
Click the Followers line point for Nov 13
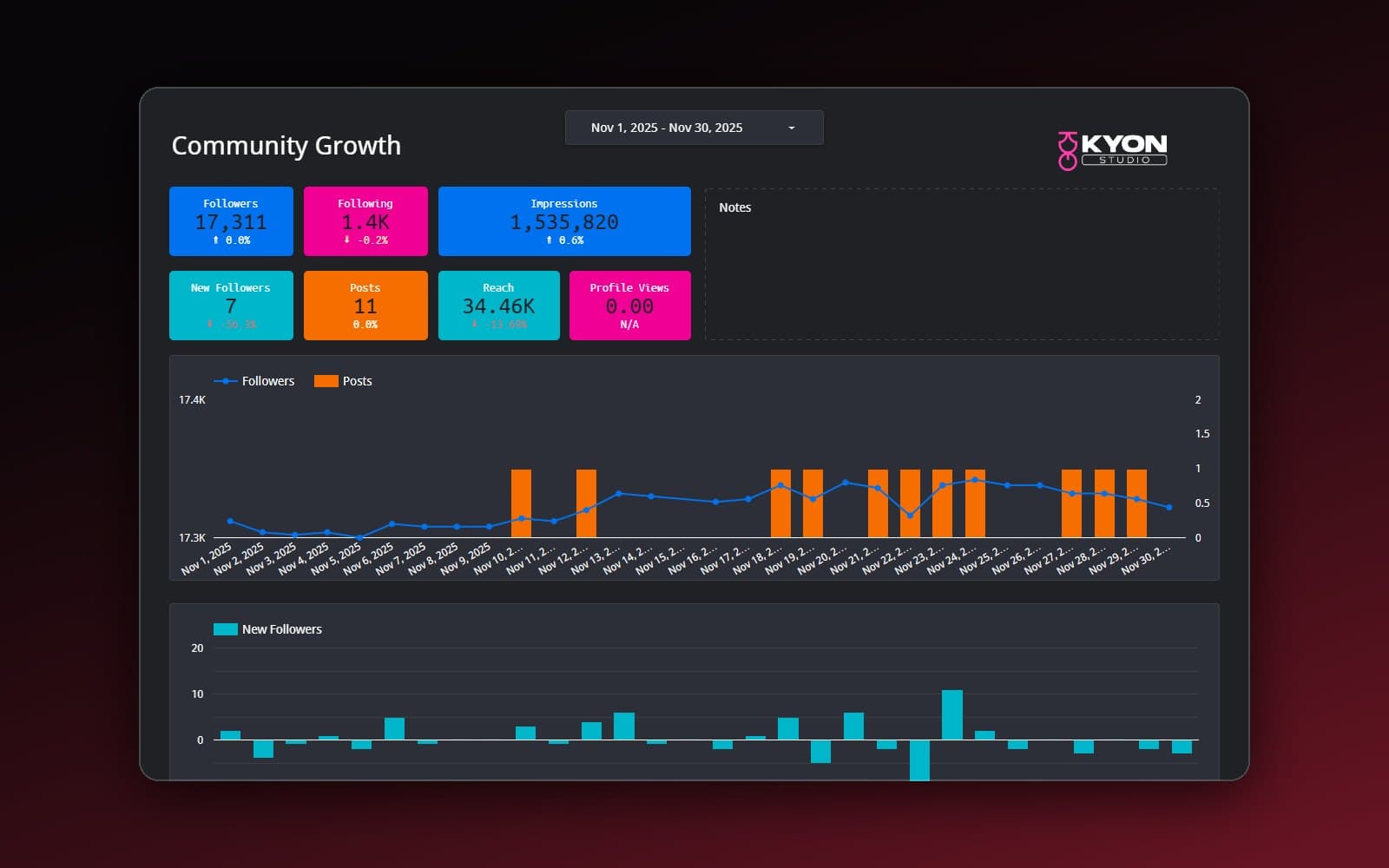[x=619, y=493]
